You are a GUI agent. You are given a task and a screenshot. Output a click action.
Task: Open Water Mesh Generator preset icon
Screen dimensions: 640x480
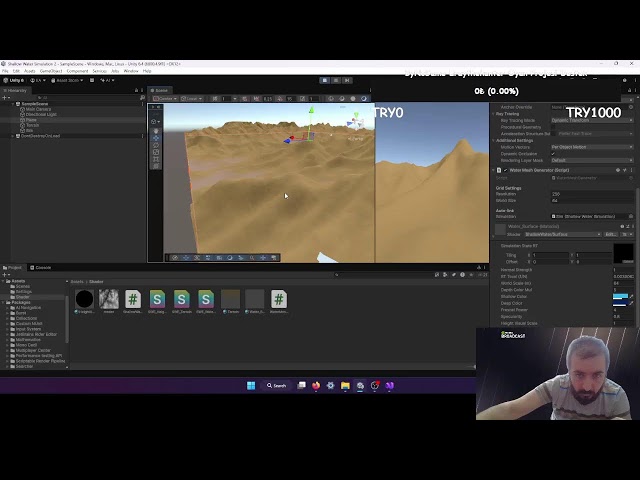(x=624, y=170)
